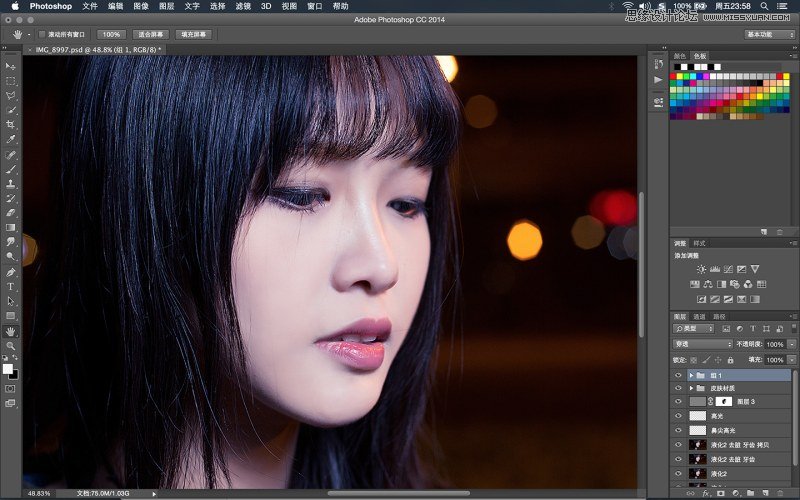
Task: Open the blend mode dropdown
Action: (703, 344)
